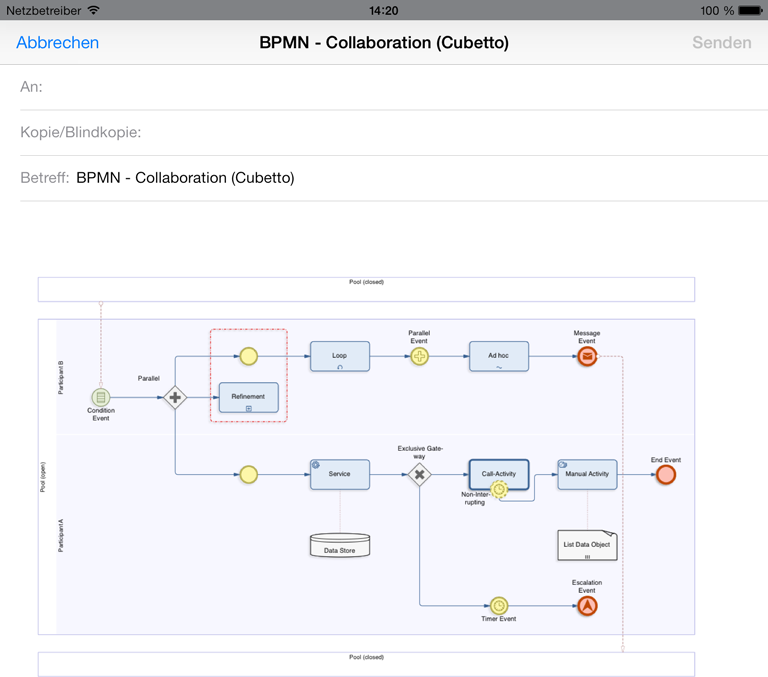768x677 pixels.
Task: Tap the Condition Event icon
Action: click(x=100, y=397)
